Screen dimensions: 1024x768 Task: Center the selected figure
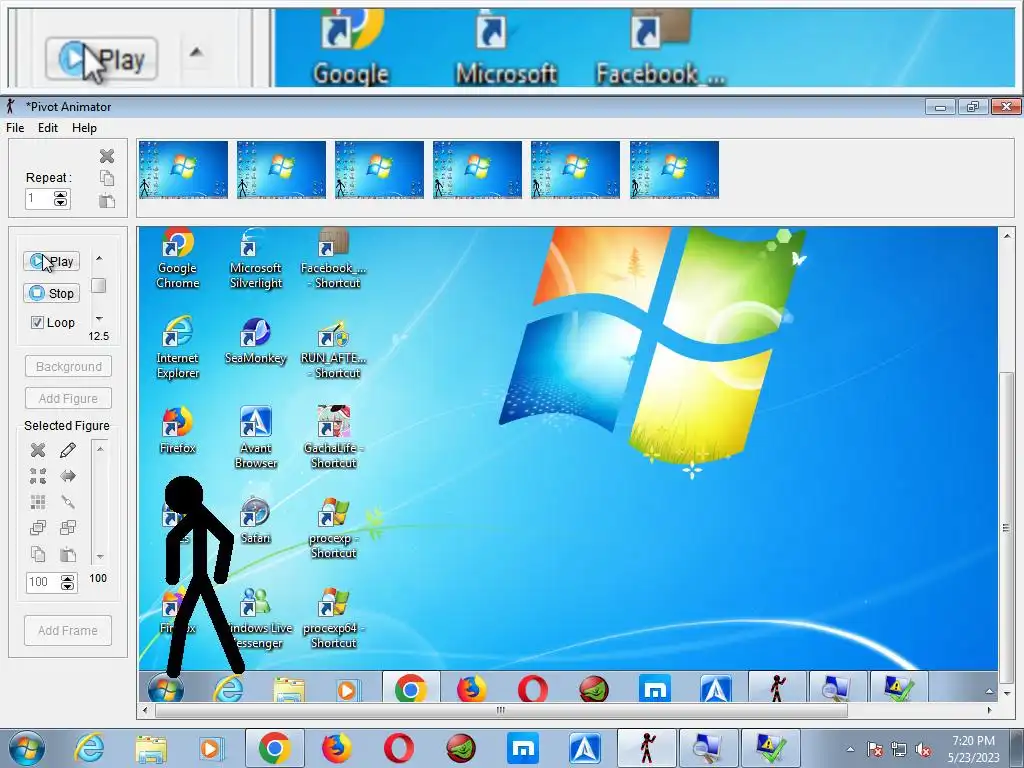click(38, 476)
